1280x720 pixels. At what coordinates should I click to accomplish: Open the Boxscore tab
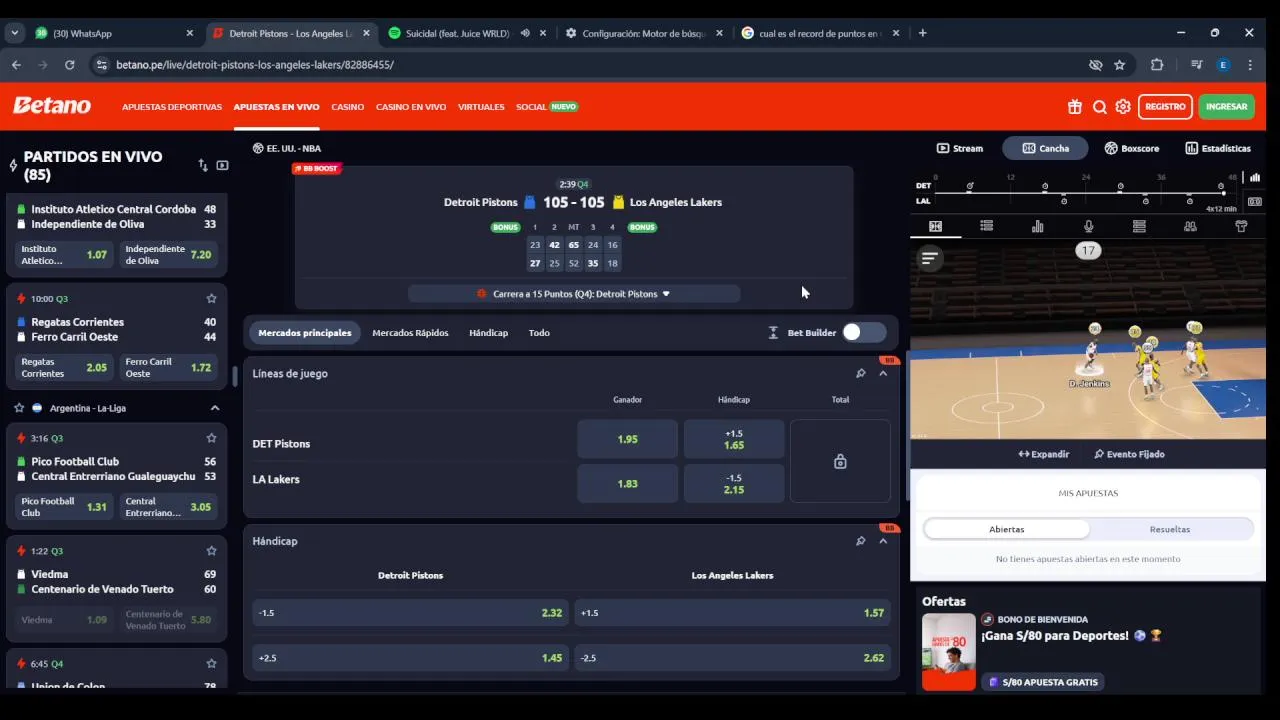[1132, 148]
